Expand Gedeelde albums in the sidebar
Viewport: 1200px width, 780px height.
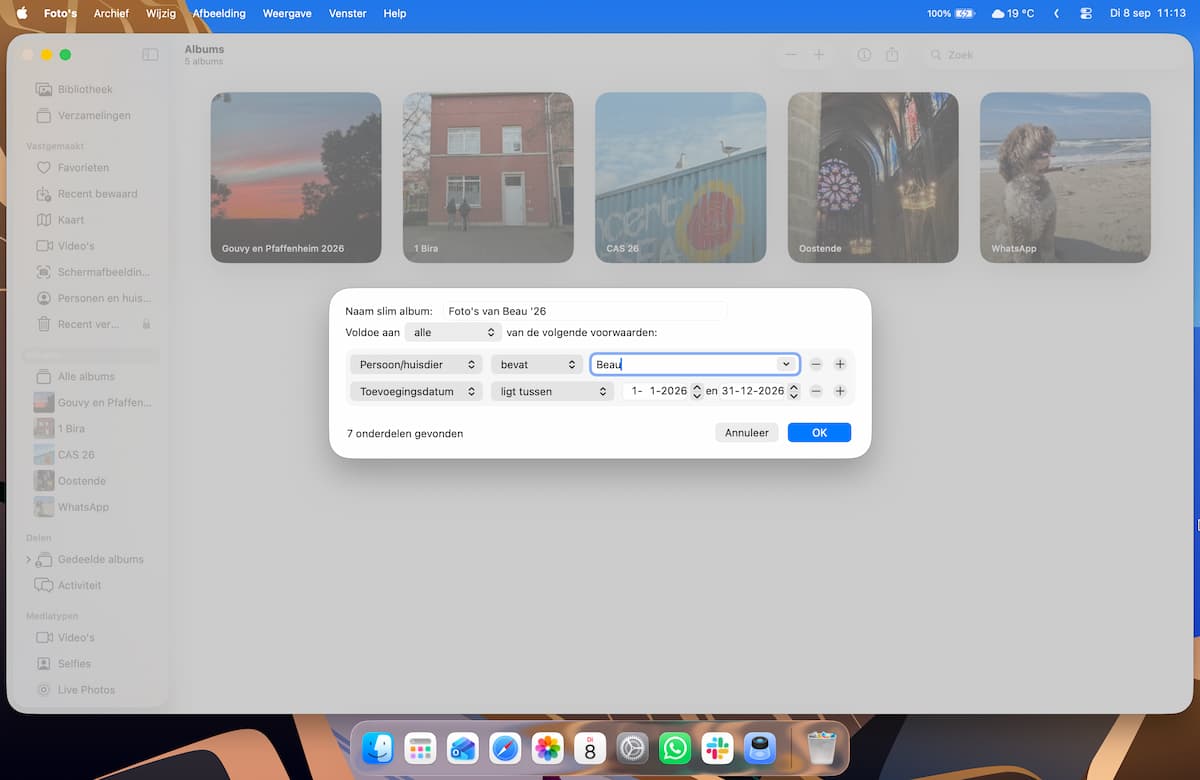tap(28, 560)
